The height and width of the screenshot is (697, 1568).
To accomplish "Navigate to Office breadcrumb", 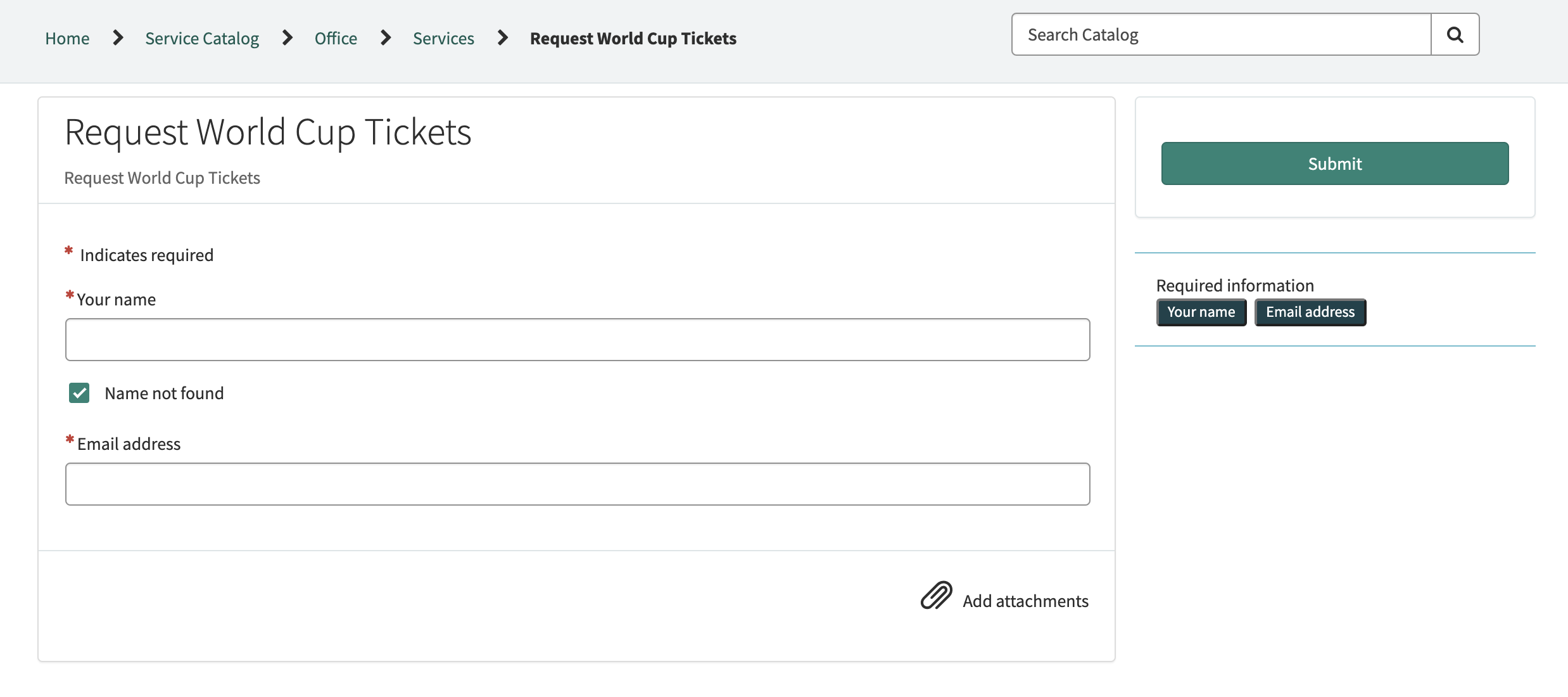I will pyautogui.click(x=336, y=39).
